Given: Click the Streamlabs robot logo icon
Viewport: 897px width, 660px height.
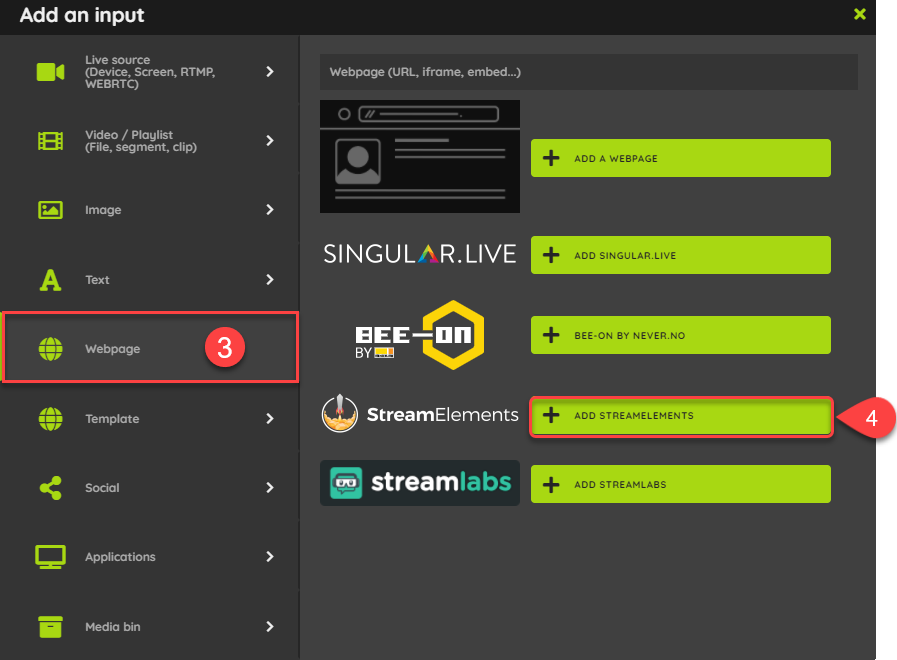Looking at the screenshot, I should [346, 483].
